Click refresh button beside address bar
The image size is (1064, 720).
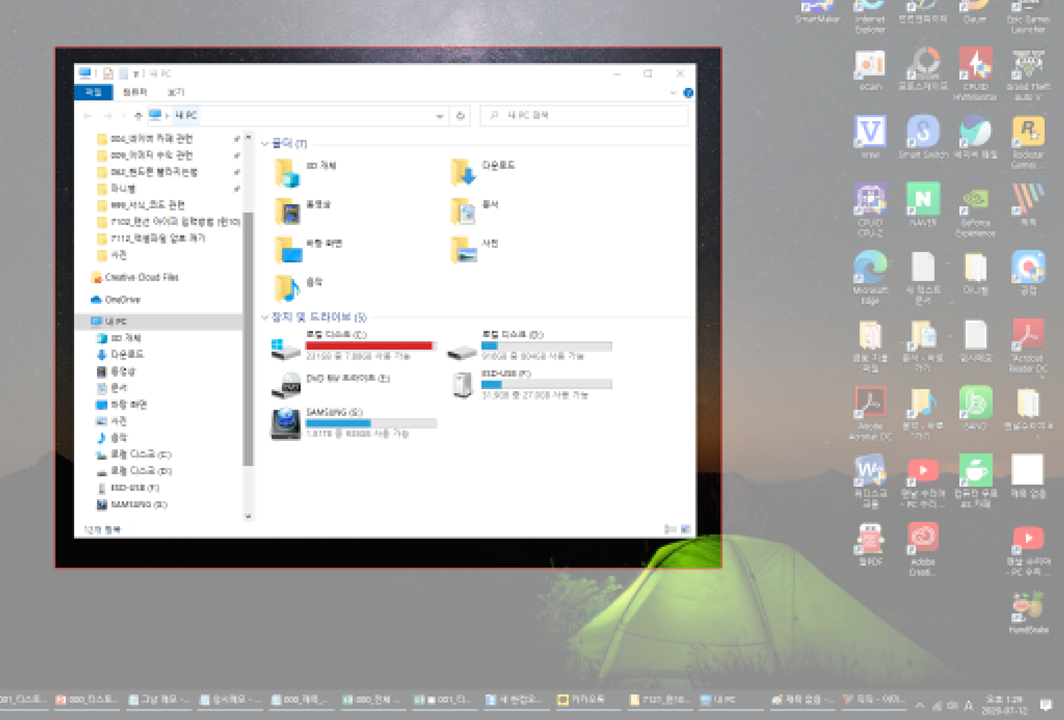tap(460, 116)
